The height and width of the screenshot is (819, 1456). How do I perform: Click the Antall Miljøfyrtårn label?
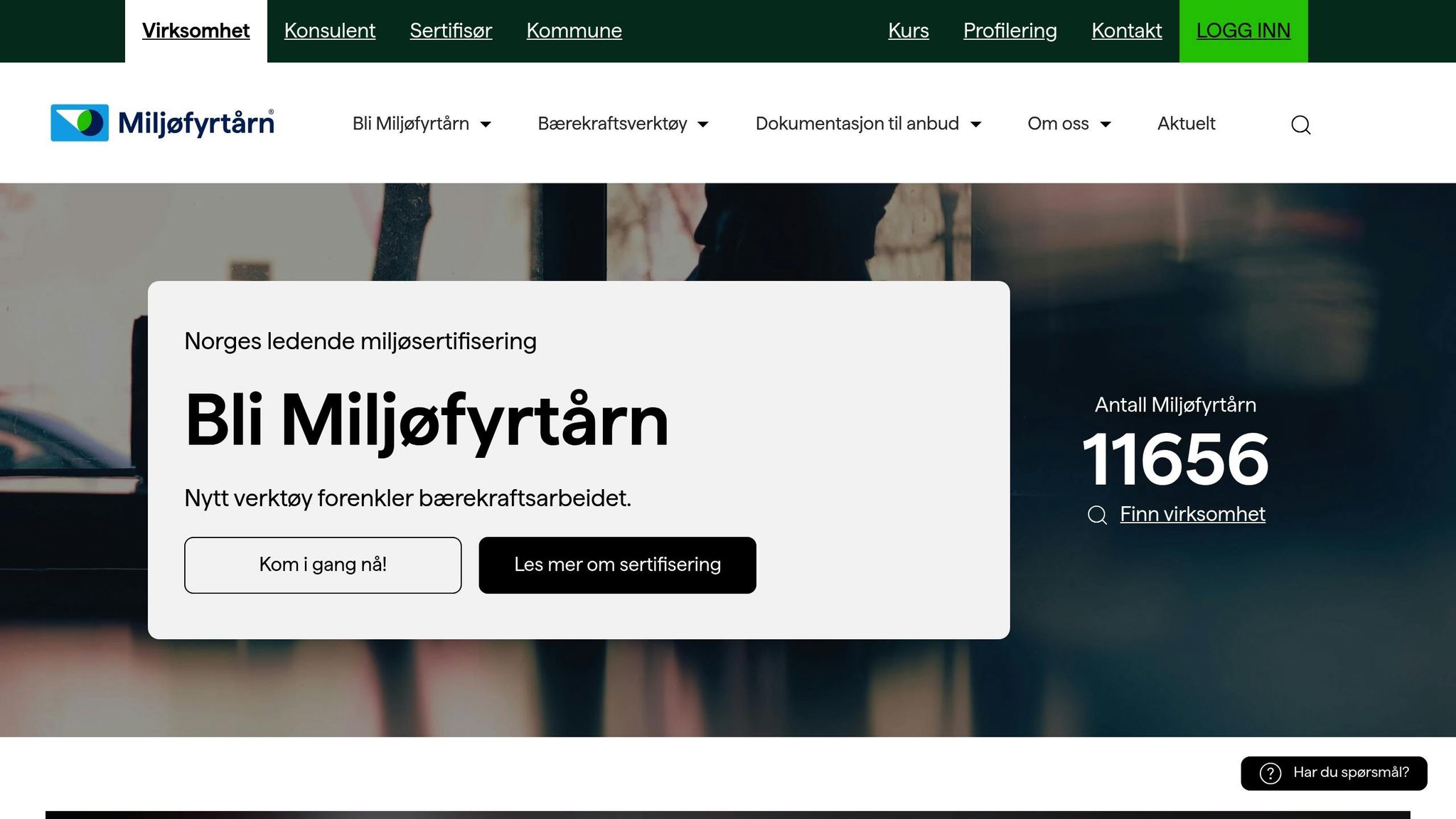pyautogui.click(x=1175, y=405)
